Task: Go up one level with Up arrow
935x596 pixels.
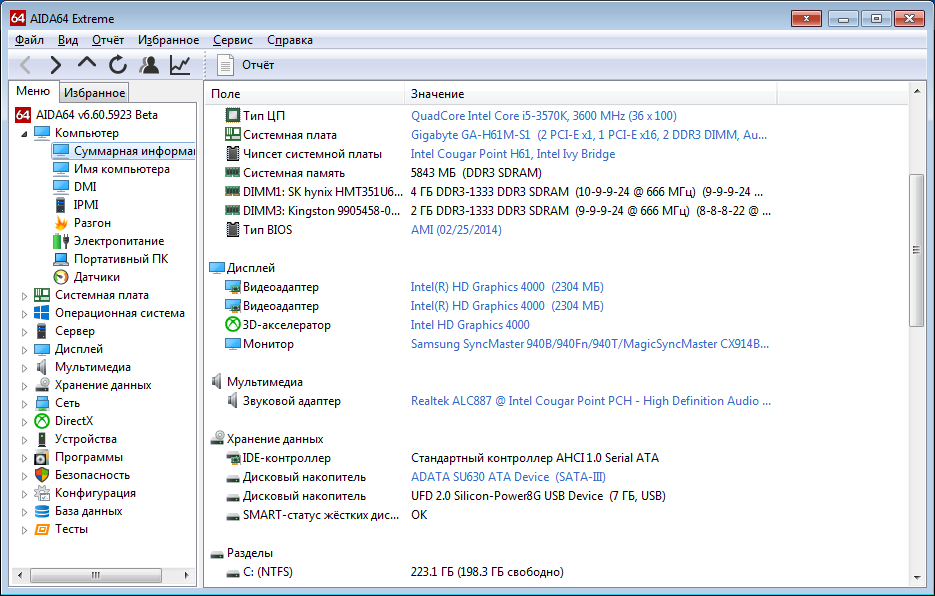Action: 87,65
